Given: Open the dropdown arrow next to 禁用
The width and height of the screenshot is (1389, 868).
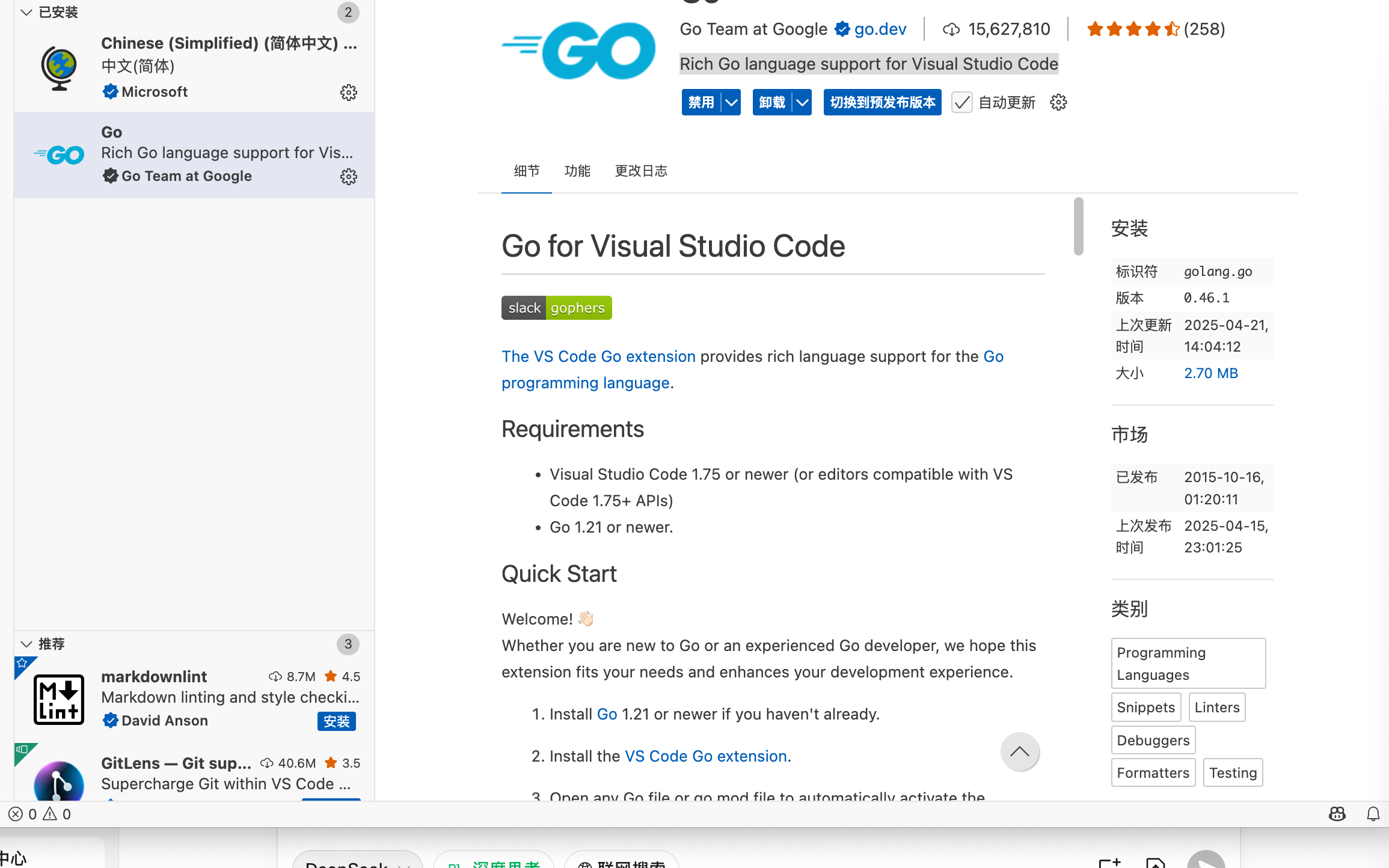Looking at the screenshot, I should [x=731, y=102].
